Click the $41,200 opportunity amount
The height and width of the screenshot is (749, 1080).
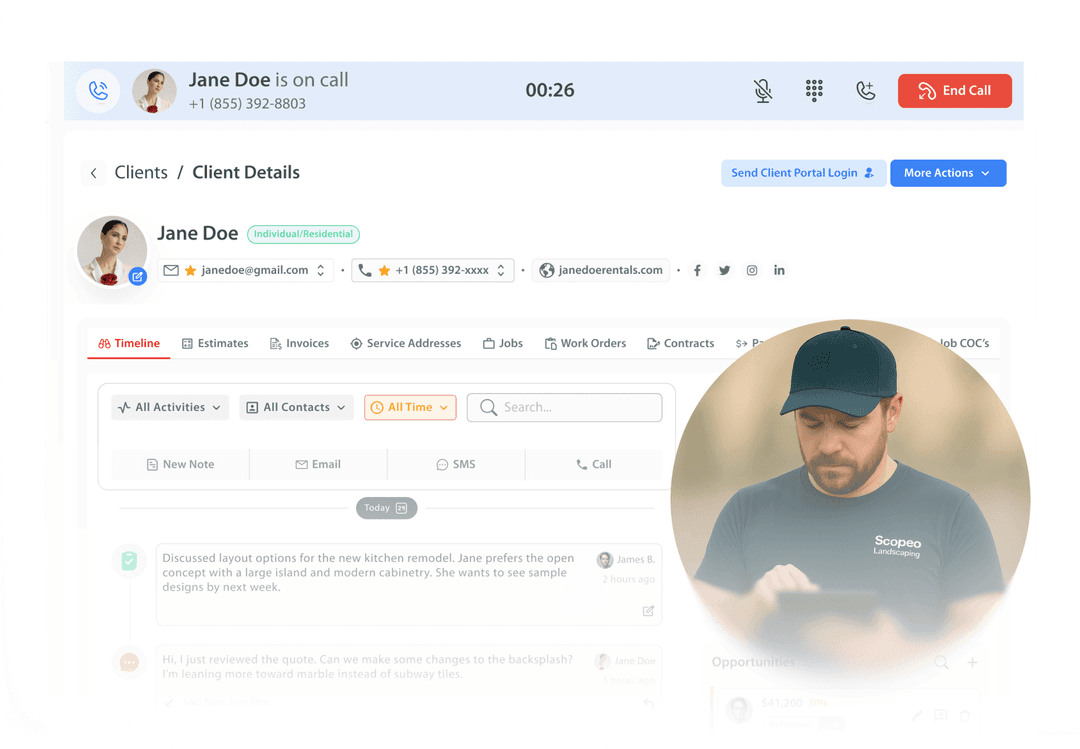[782, 703]
